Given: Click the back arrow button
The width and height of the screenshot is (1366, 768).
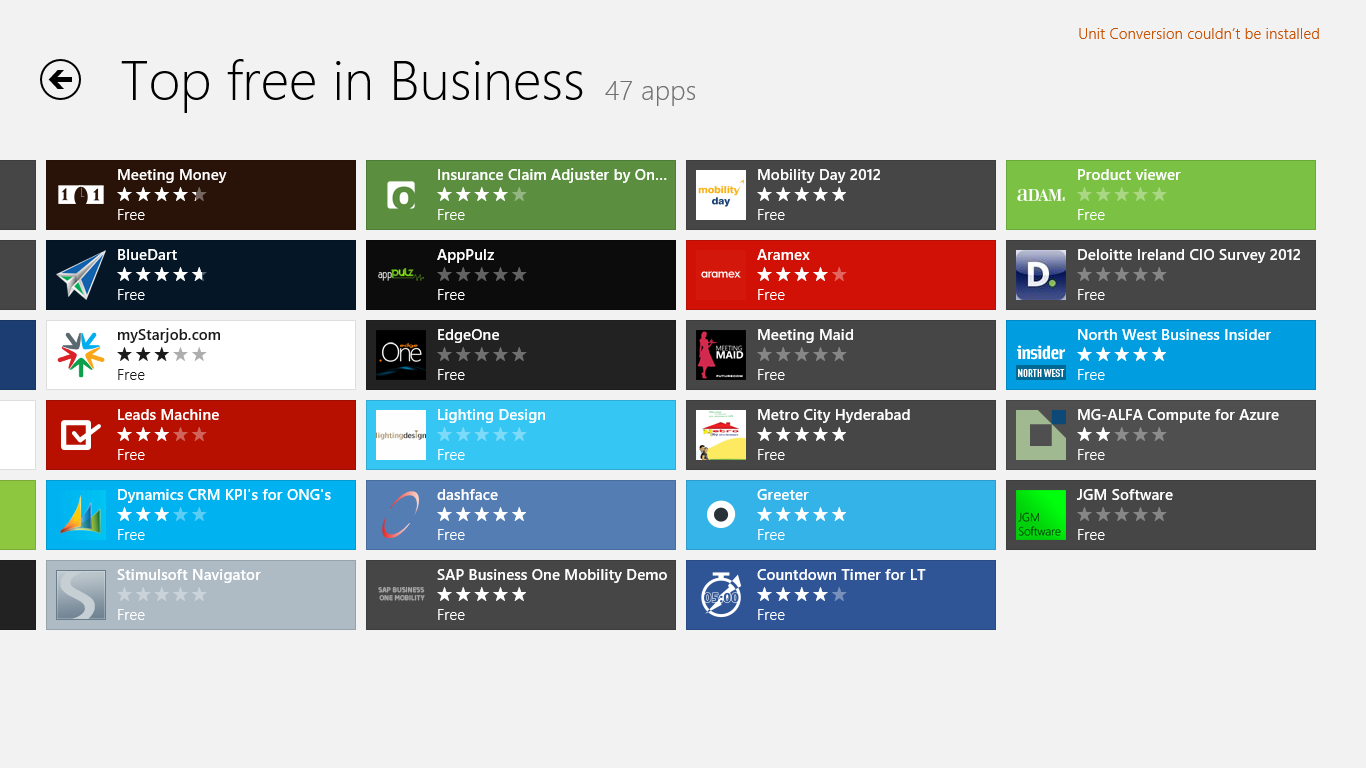Looking at the screenshot, I should pyautogui.click(x=60, y=80).
